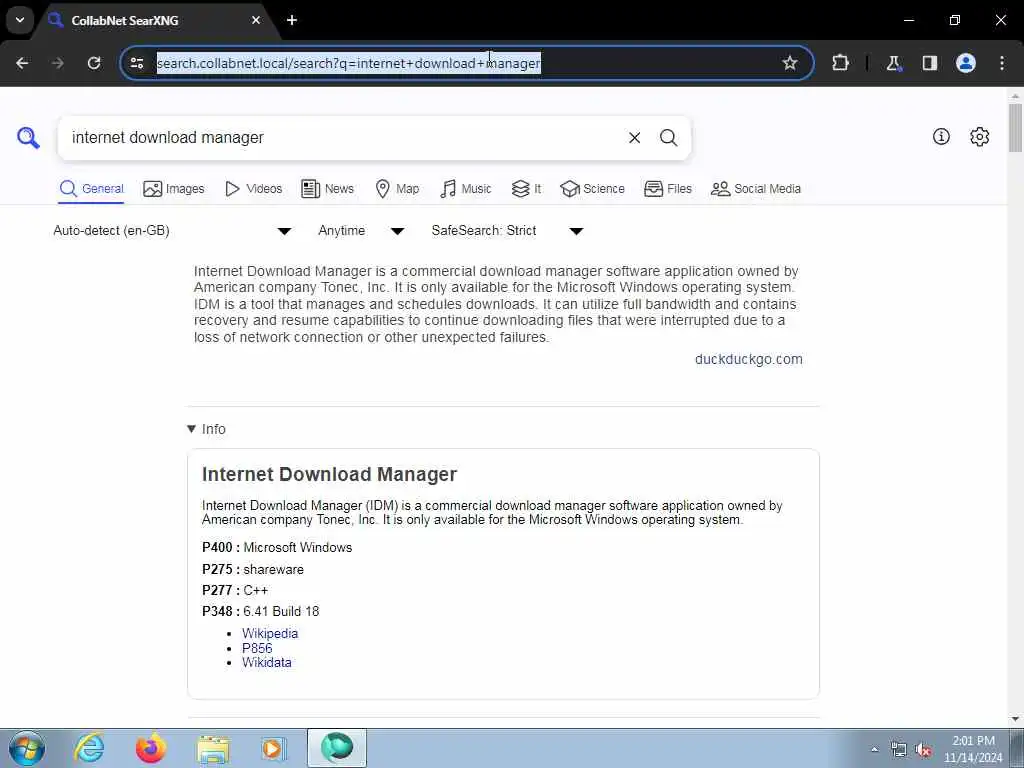This screenshot has width=1024, height=768.
Task: Switch to Music category
Action: [x=466, y=189]
